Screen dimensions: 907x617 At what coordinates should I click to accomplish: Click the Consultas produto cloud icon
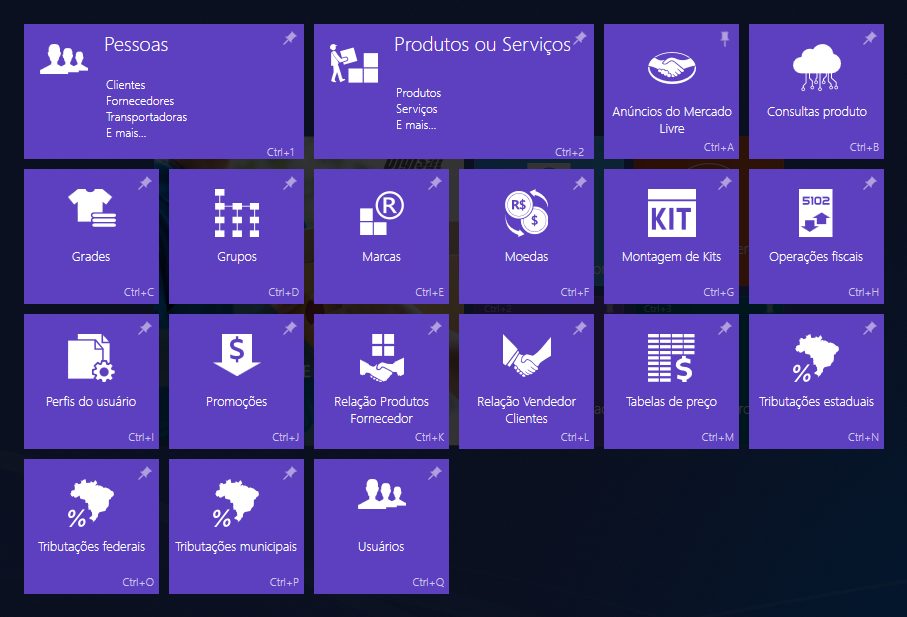[817, 68]
